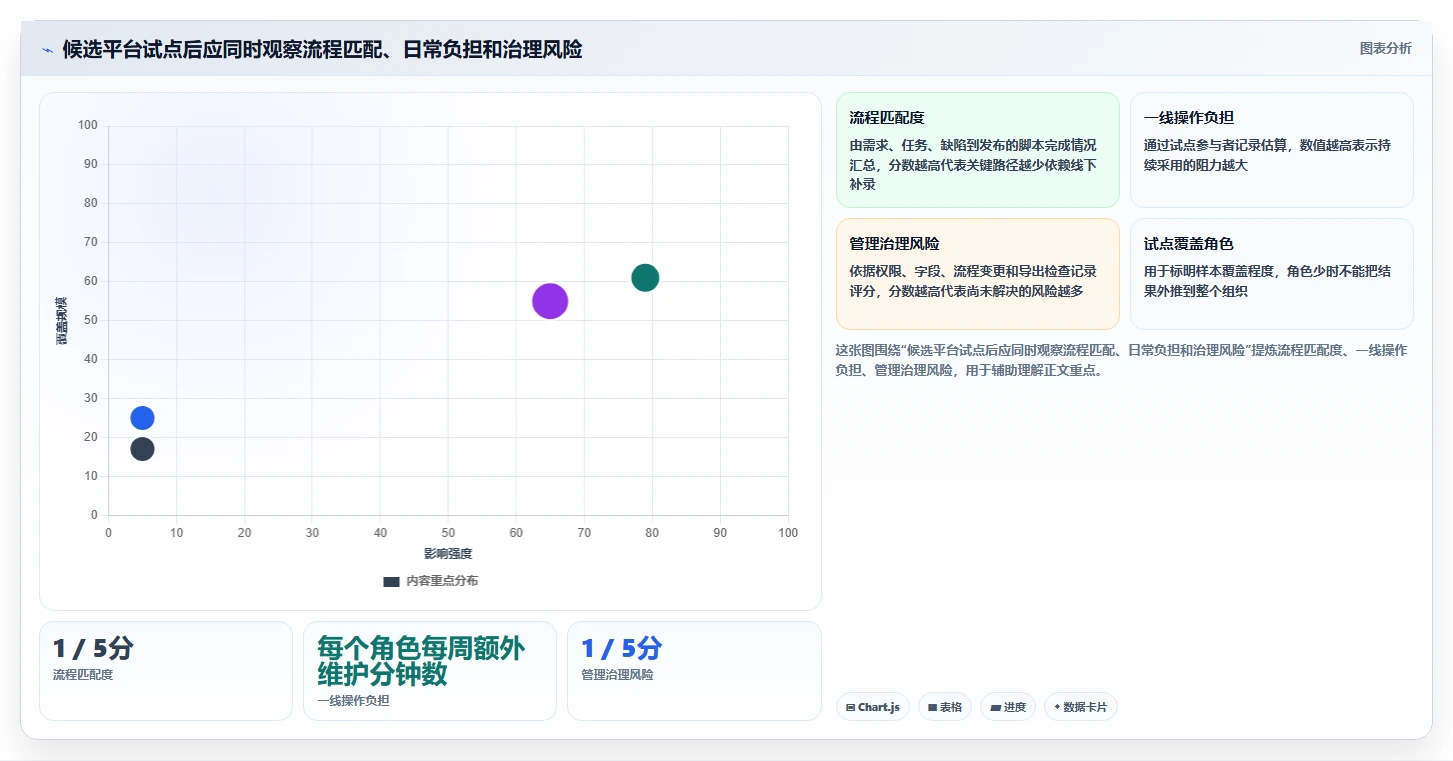Screen dimensions: 1453x761
Task: Click the 覆盖规模 vertical y-axis title
Action: 61,321
